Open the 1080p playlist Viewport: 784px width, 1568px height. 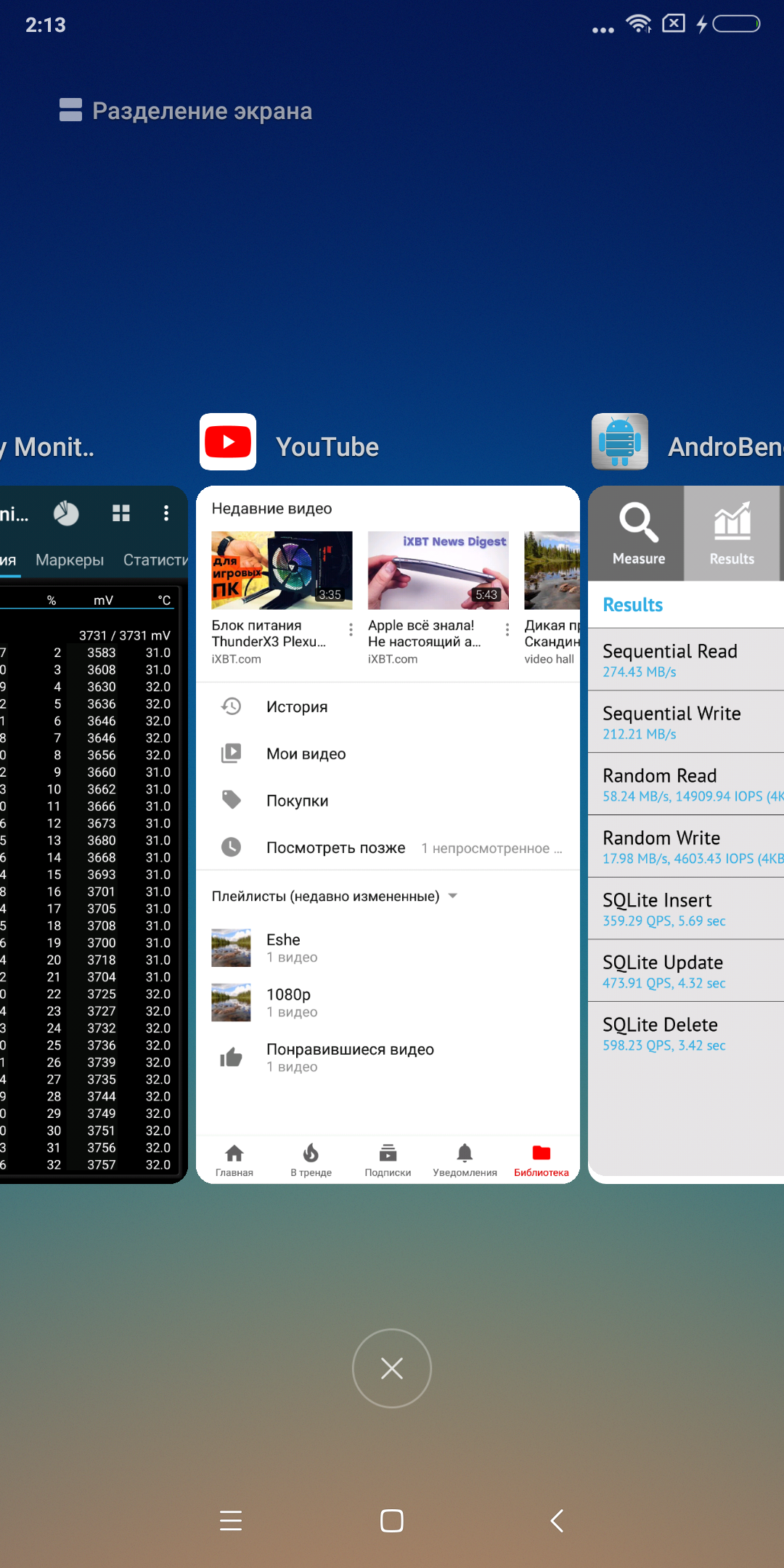pyautogui.click(x=388, y=1003)
